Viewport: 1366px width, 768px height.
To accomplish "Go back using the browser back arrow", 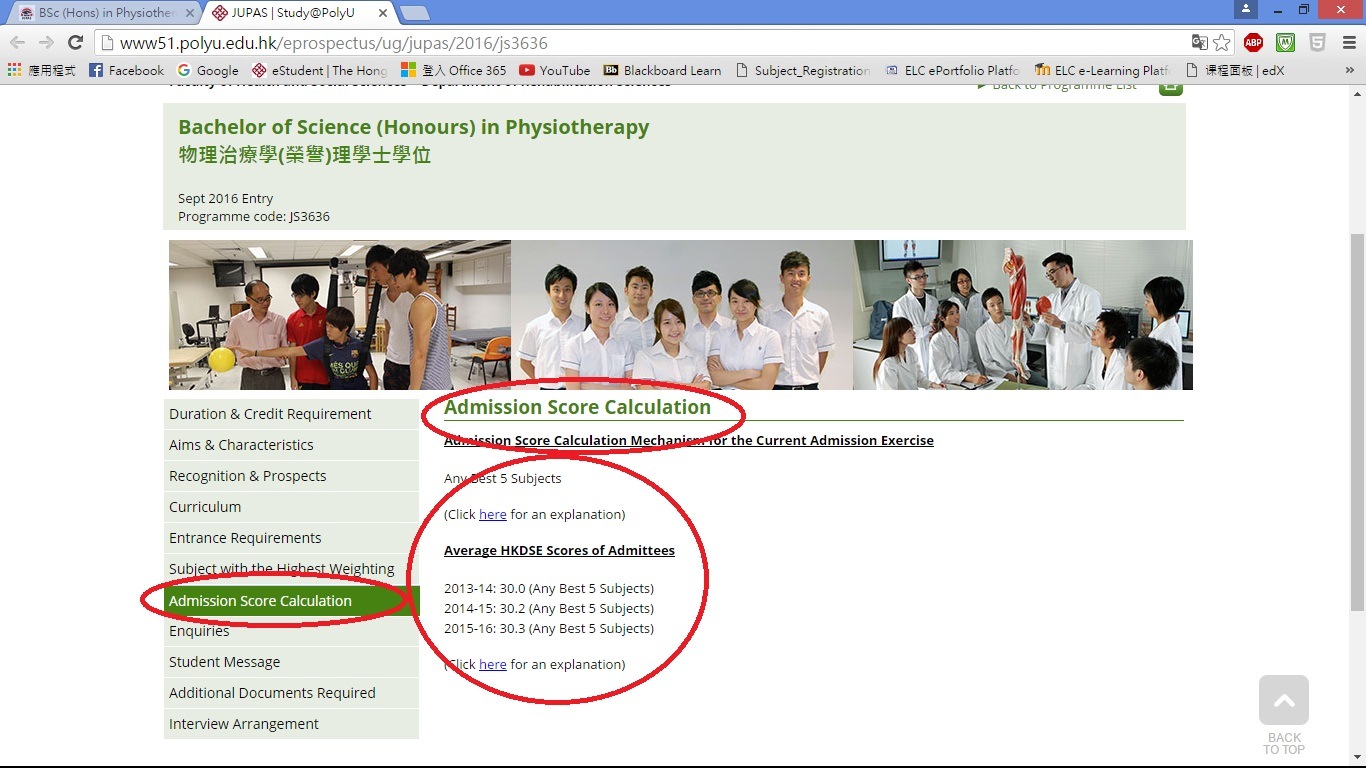I will click(x=17, y=43).
